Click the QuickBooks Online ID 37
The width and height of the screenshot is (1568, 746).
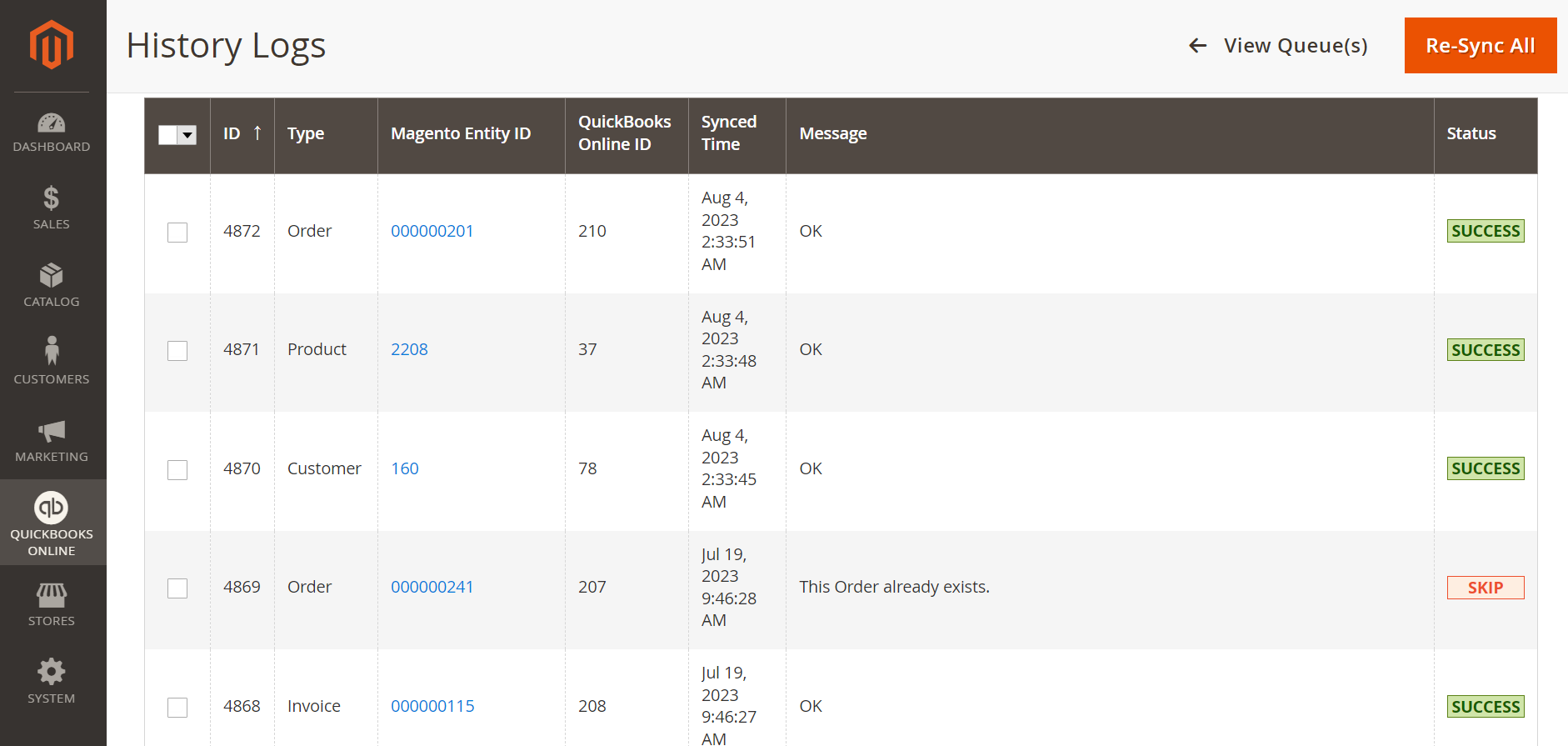tap(587, 349)
